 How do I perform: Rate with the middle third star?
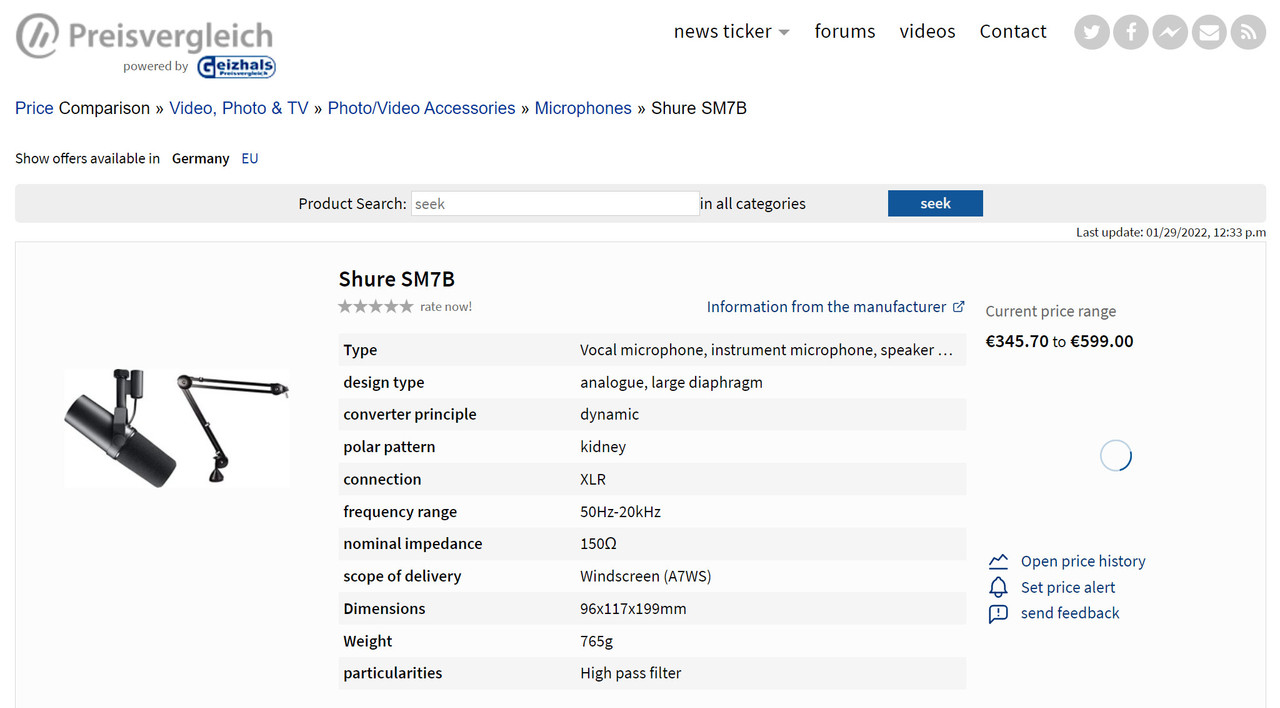pos(376,307)
